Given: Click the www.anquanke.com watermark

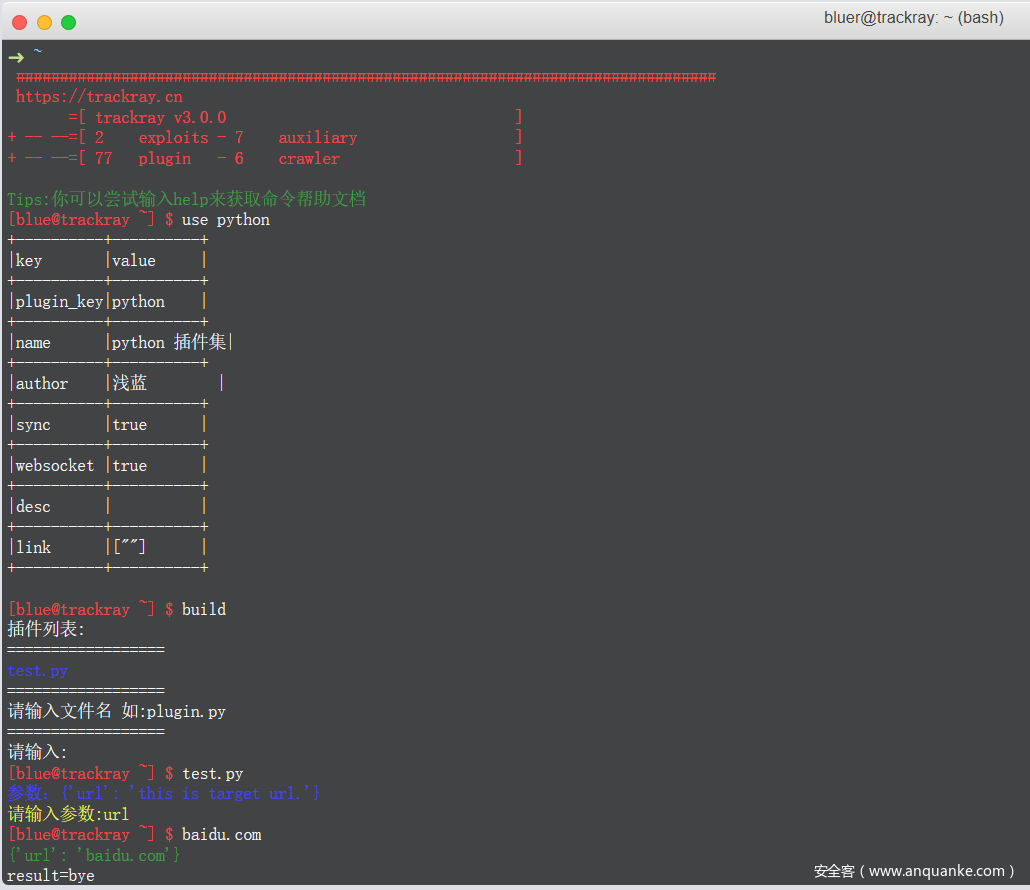Looking at the screenshot, I should 914,871.
